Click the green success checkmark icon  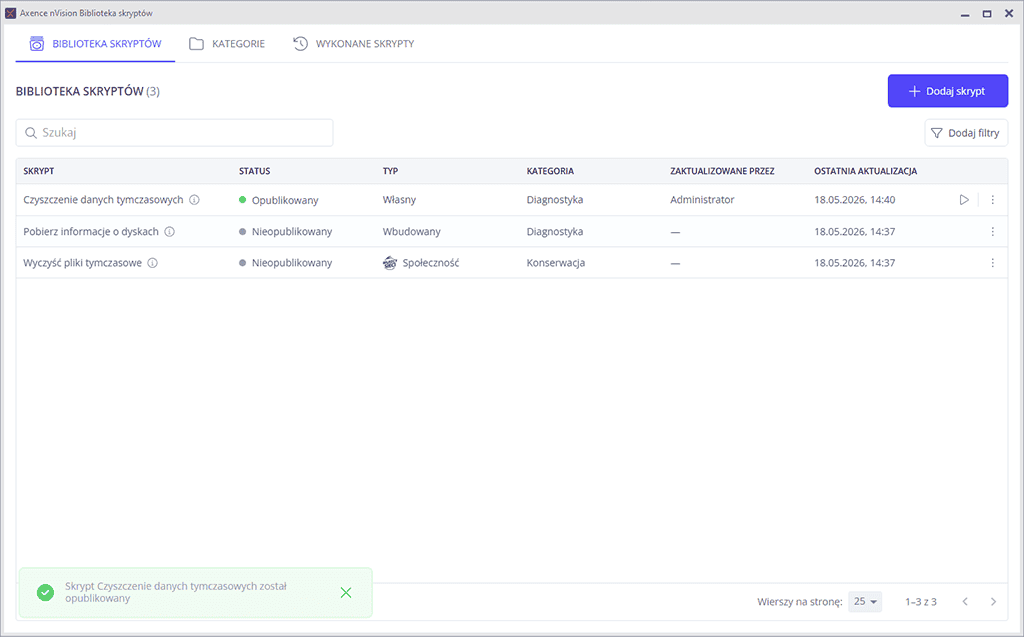[x=45, y=593]
